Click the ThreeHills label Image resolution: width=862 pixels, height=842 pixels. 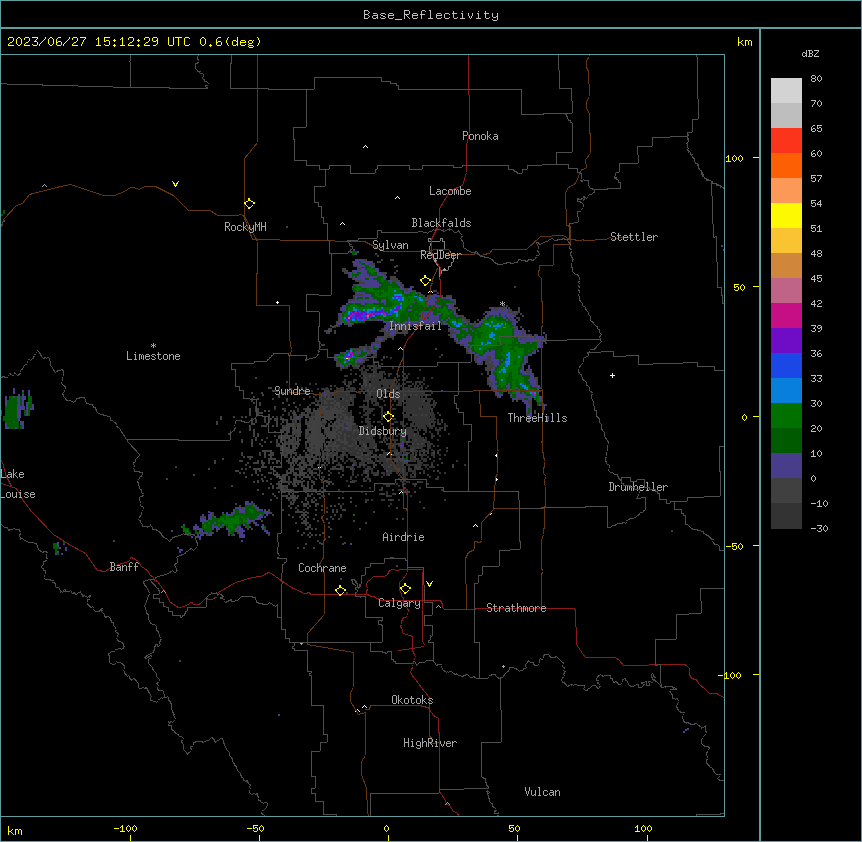[x=537, y=418]
